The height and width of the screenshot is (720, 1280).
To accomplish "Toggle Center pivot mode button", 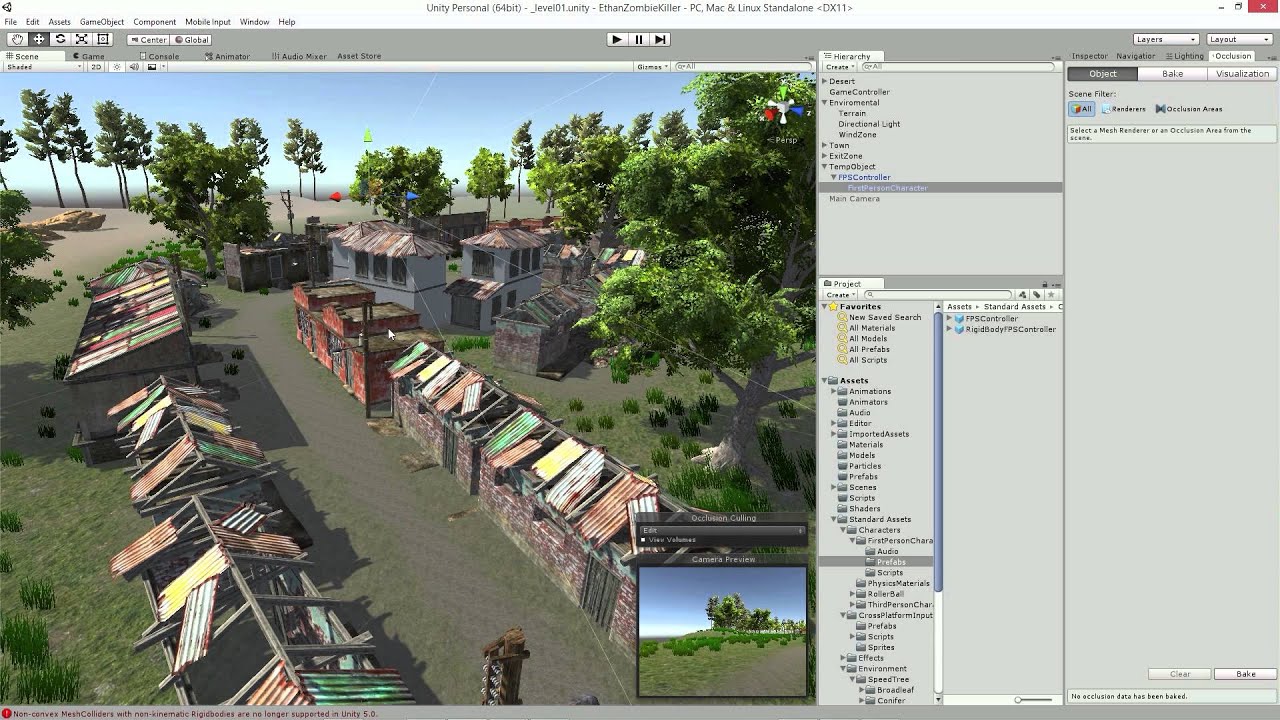I will coord(148,40).
